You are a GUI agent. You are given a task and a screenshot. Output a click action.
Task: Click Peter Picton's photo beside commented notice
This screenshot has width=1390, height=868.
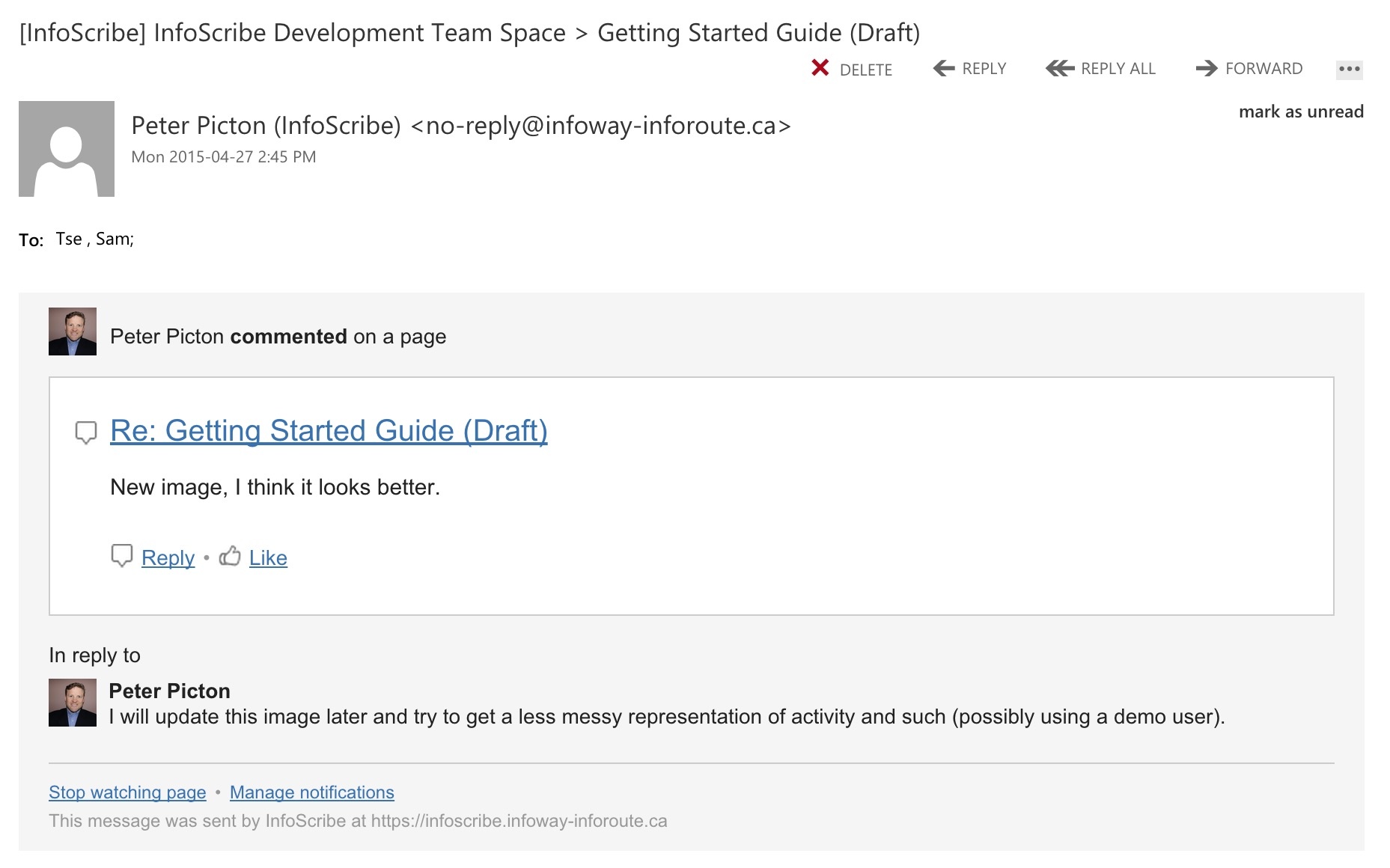(x=73, y=331)
